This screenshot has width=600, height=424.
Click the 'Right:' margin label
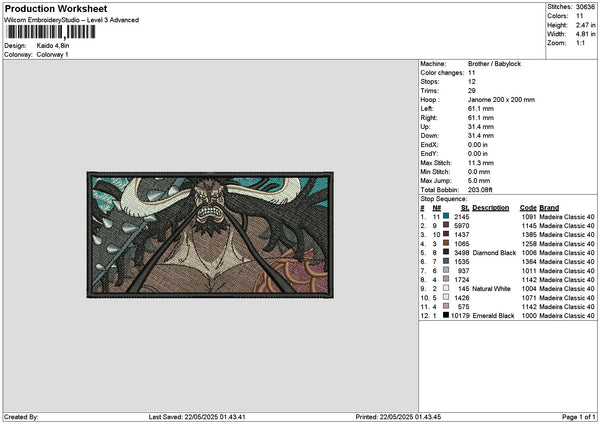428,118
